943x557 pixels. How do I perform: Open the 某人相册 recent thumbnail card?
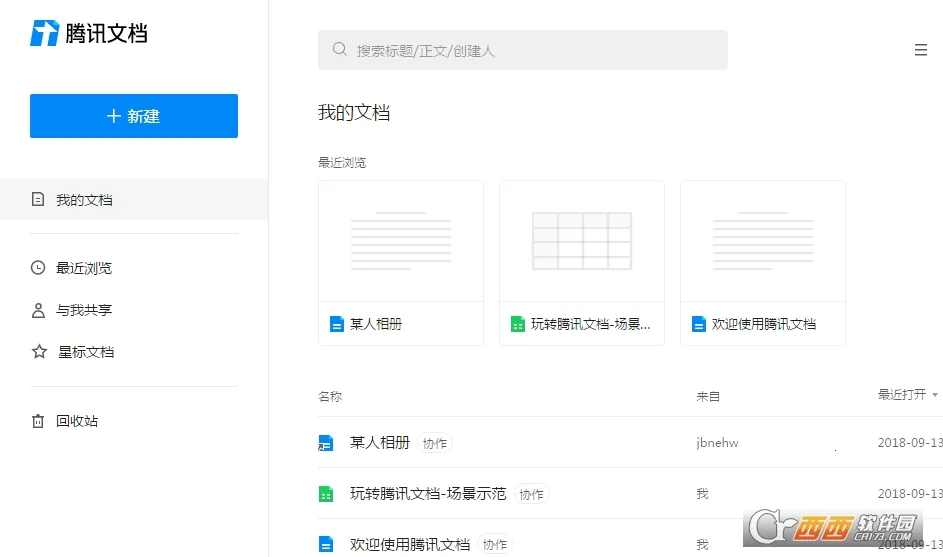(400, 262)
